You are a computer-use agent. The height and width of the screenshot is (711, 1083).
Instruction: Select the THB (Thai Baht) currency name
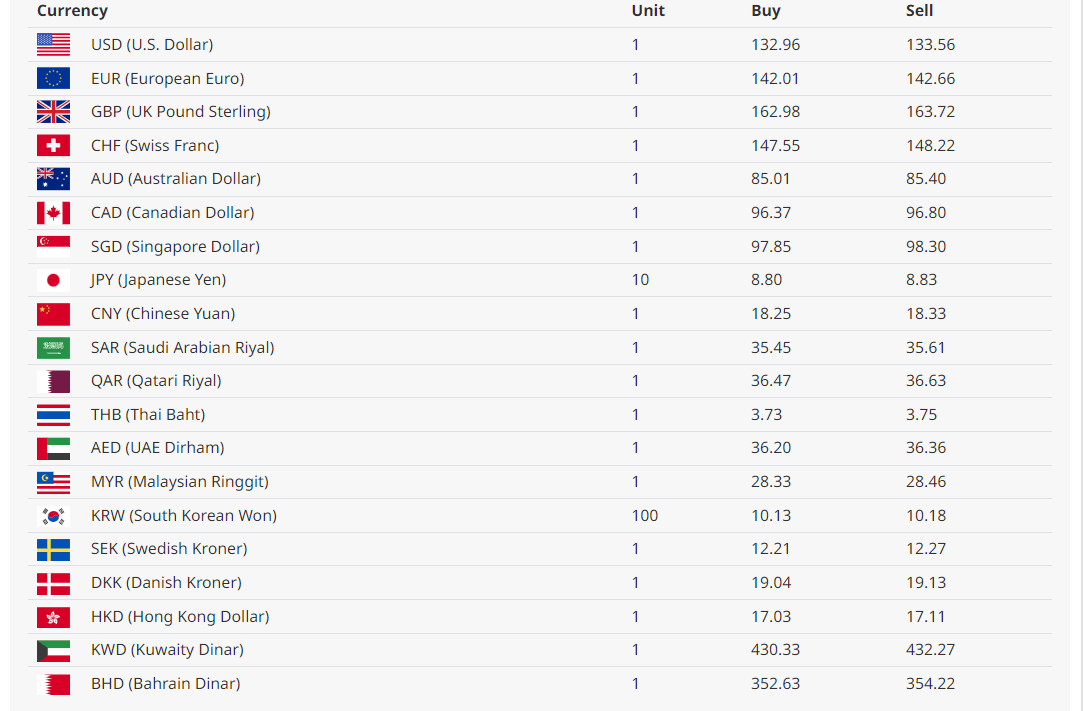pos(148,415)
